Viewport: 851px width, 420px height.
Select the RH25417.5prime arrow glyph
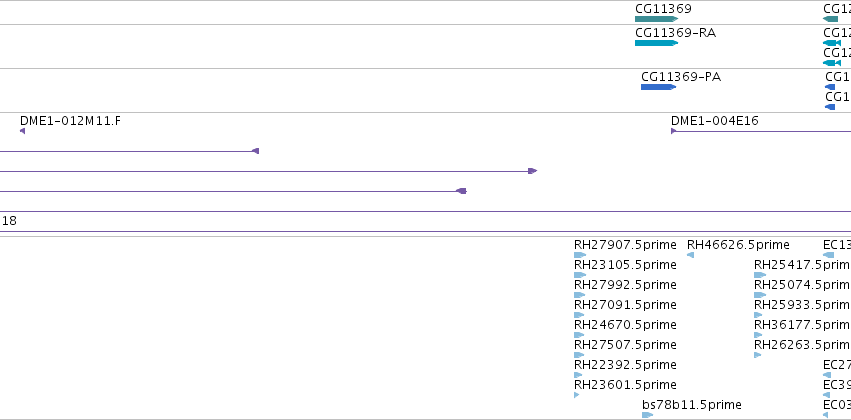point(760,275)
